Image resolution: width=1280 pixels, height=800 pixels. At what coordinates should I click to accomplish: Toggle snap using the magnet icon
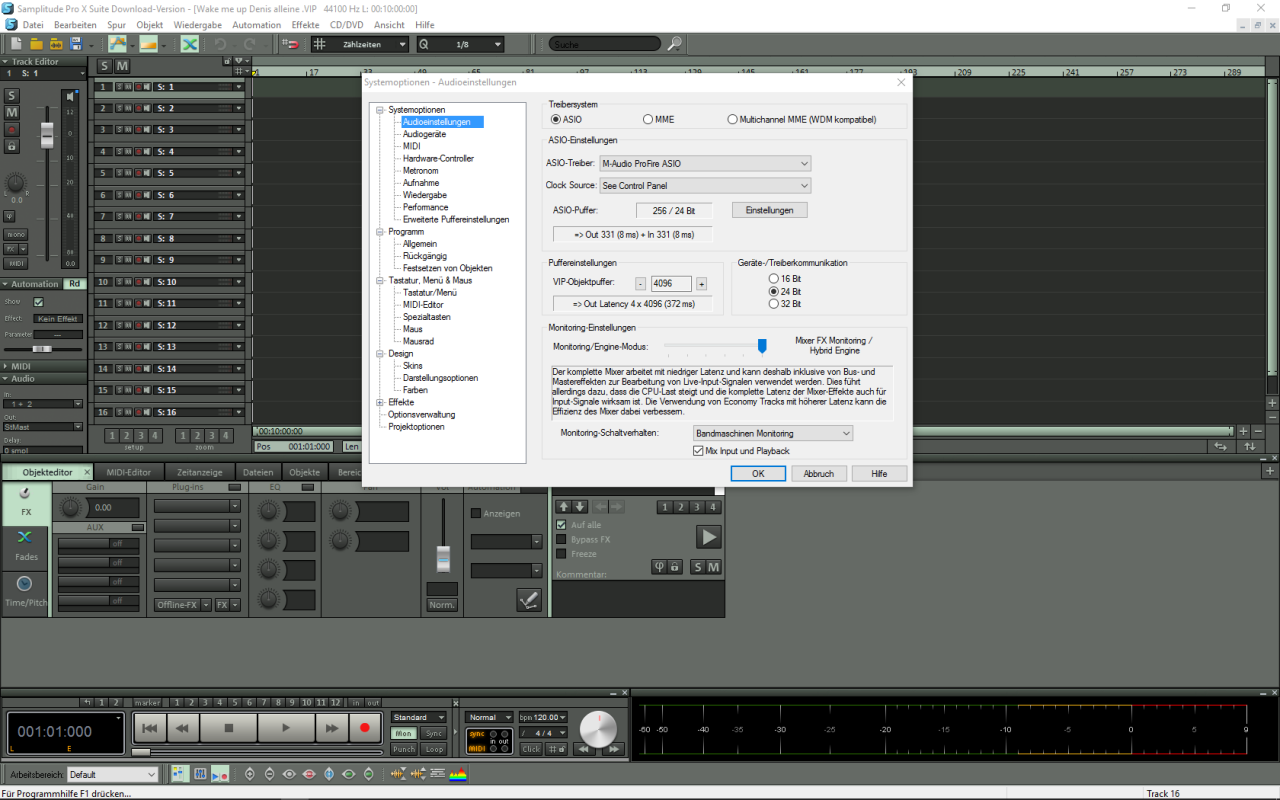(x=291, y=44)
